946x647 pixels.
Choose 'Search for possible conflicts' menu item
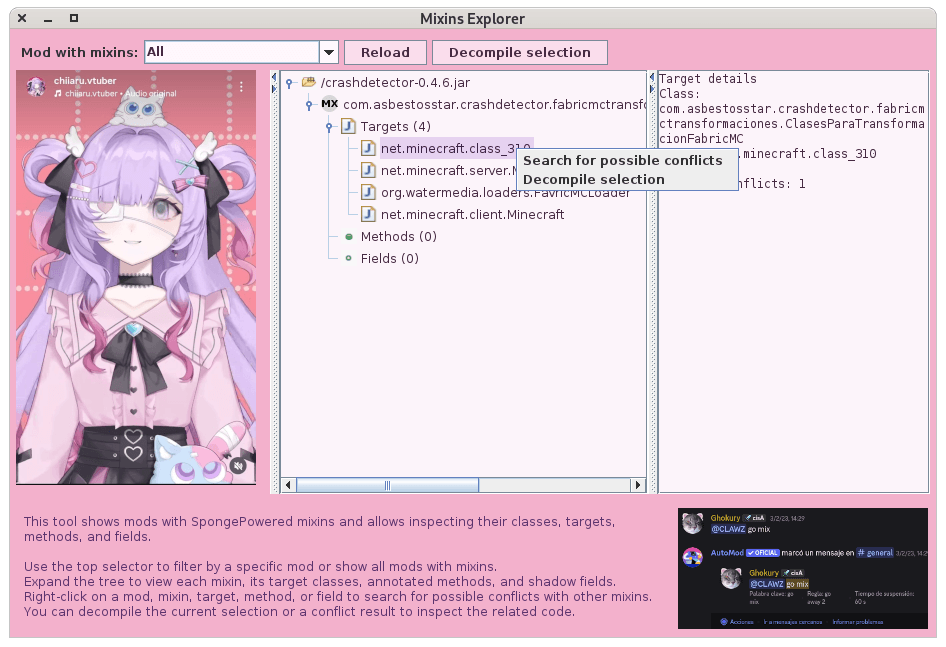click(x=623, y=161)
